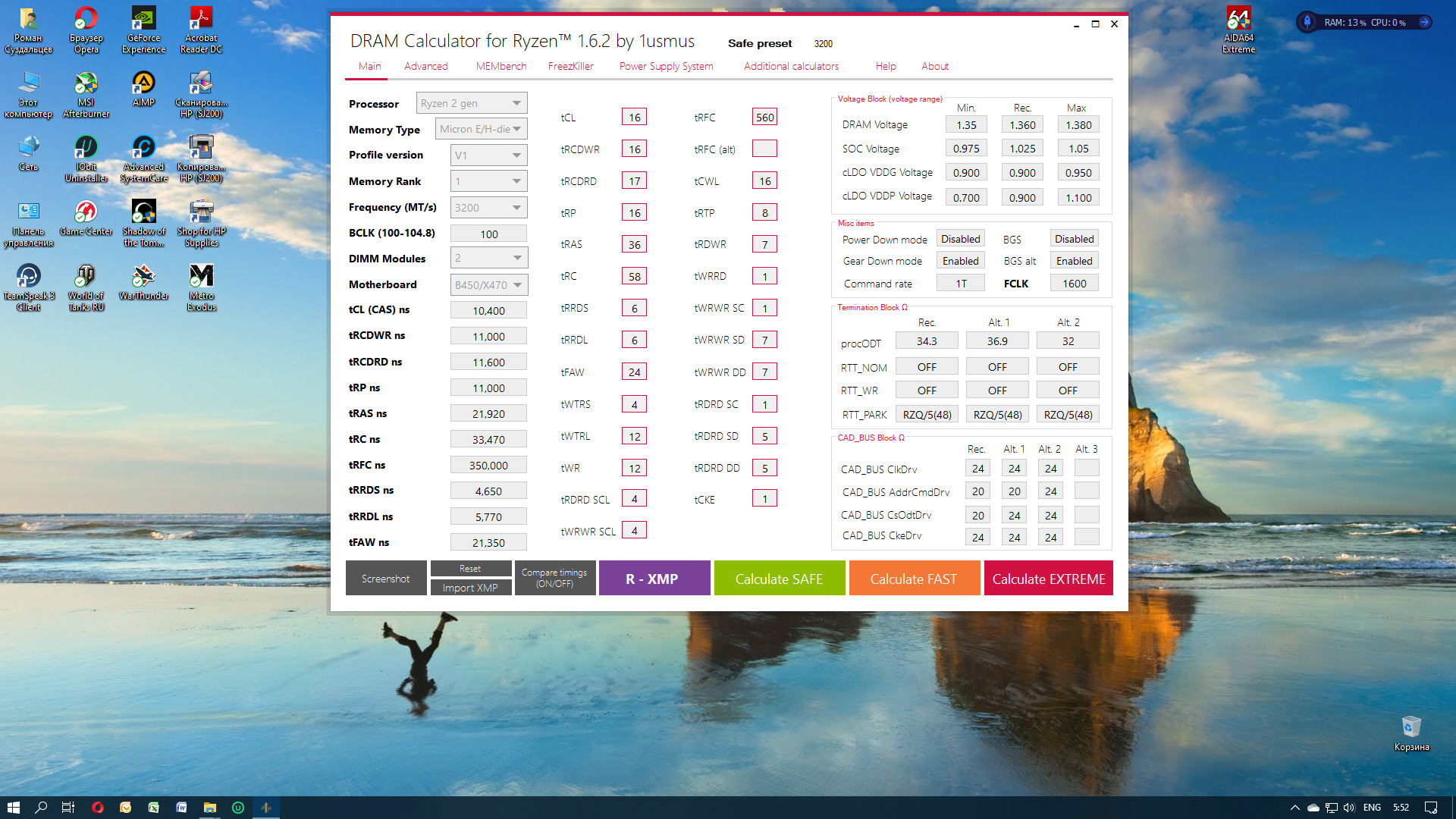Click the R - XMP button
The height and width of the screenshot is (819, 1456).
[x=654, y=579]
